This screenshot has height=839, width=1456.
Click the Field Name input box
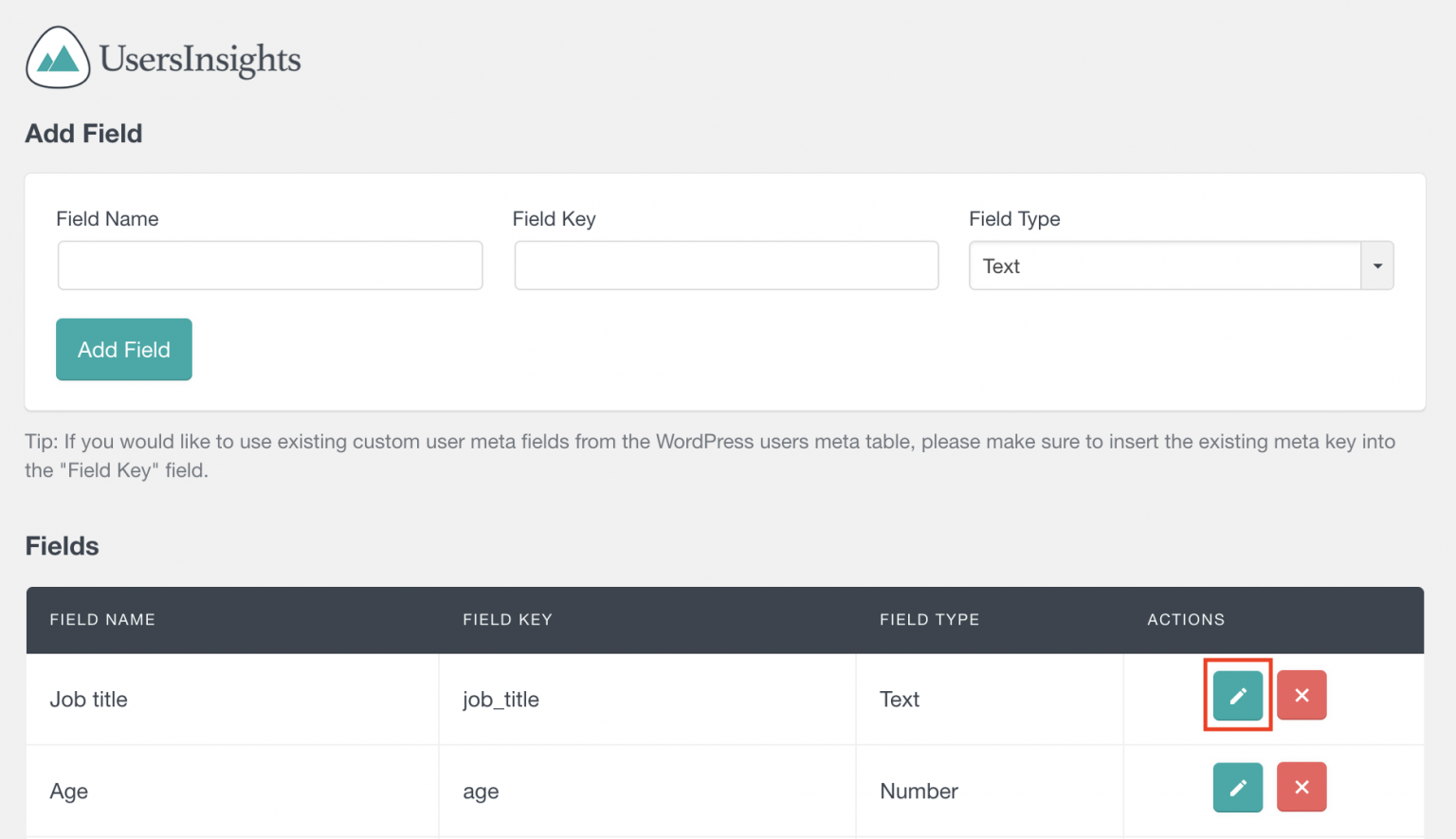click(x=269, y=265)
